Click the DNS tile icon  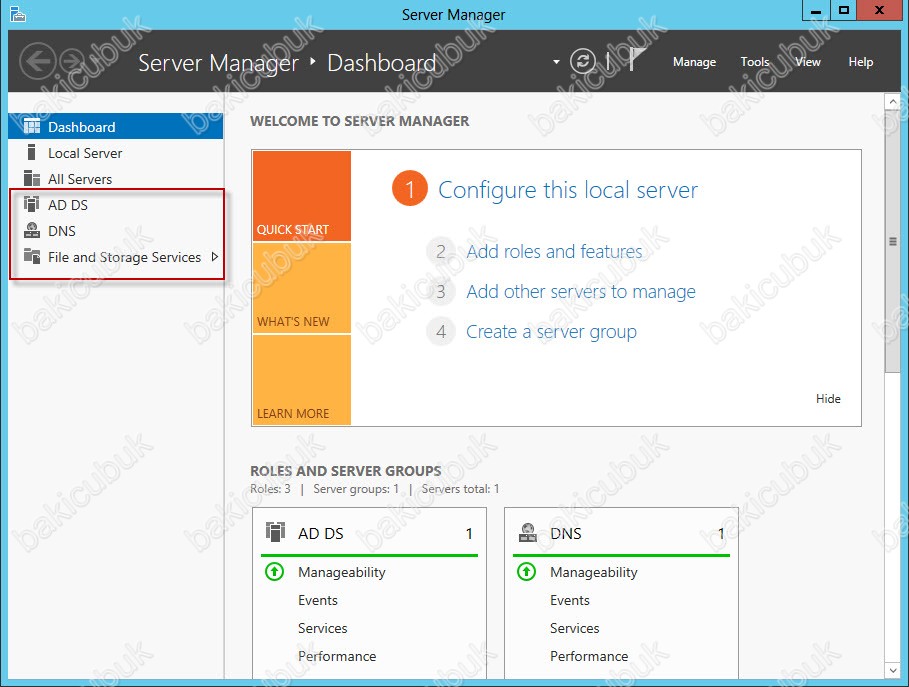[528, 532]
